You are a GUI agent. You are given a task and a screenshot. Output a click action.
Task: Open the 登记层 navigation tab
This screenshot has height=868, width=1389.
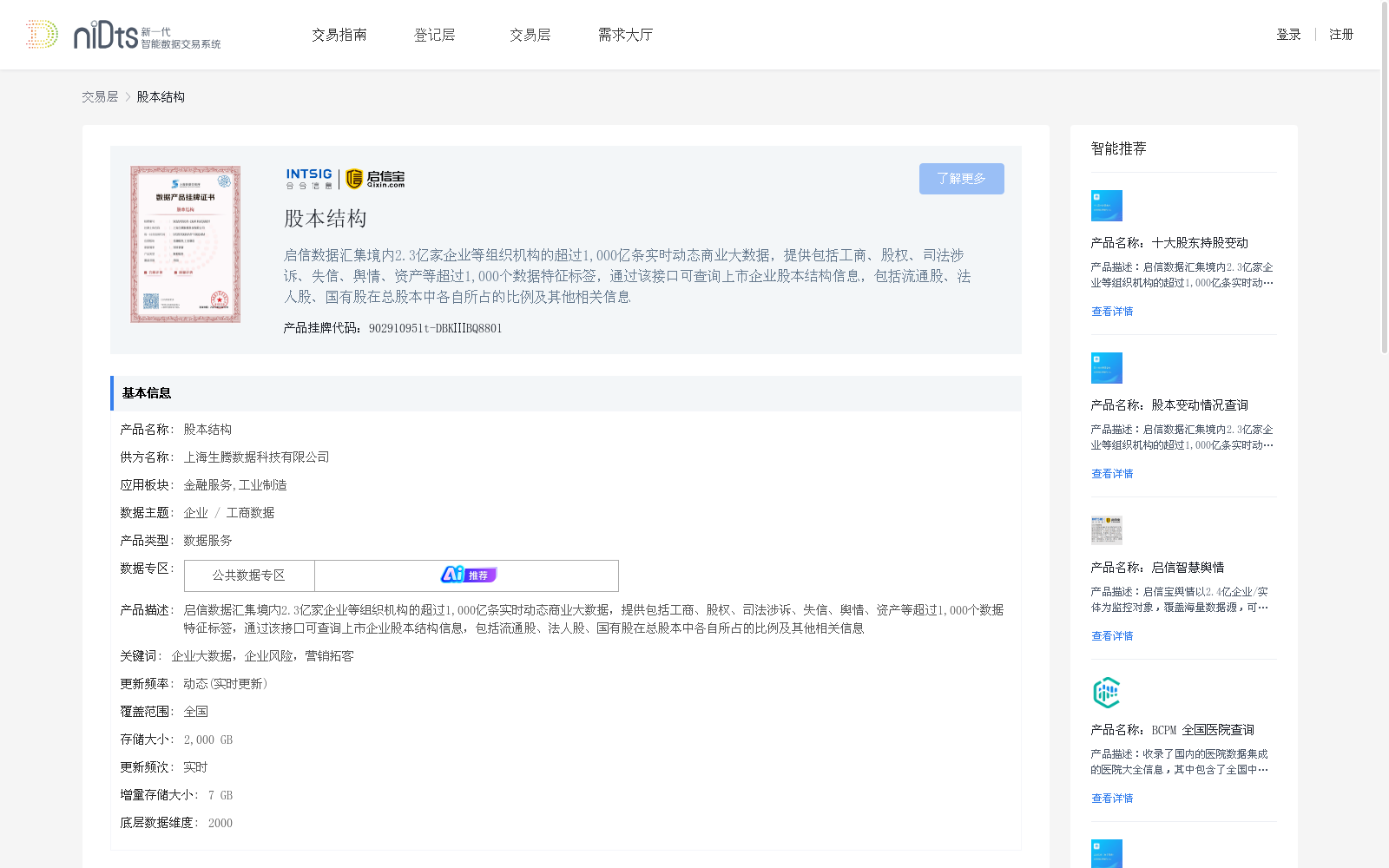(435, 35)
